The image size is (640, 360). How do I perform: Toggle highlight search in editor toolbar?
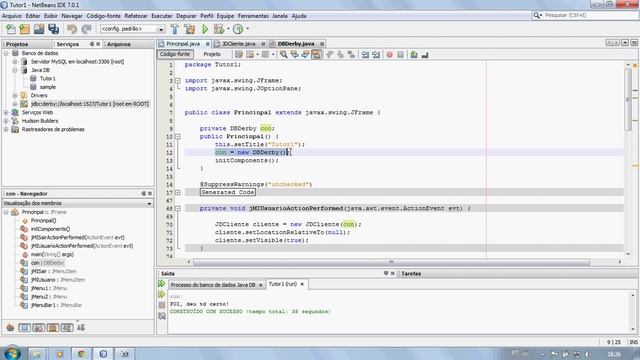pyautogui.click(x=316, y=54)
